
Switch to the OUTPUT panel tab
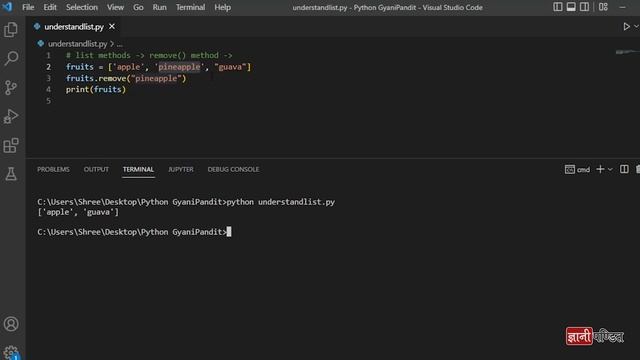96,169
